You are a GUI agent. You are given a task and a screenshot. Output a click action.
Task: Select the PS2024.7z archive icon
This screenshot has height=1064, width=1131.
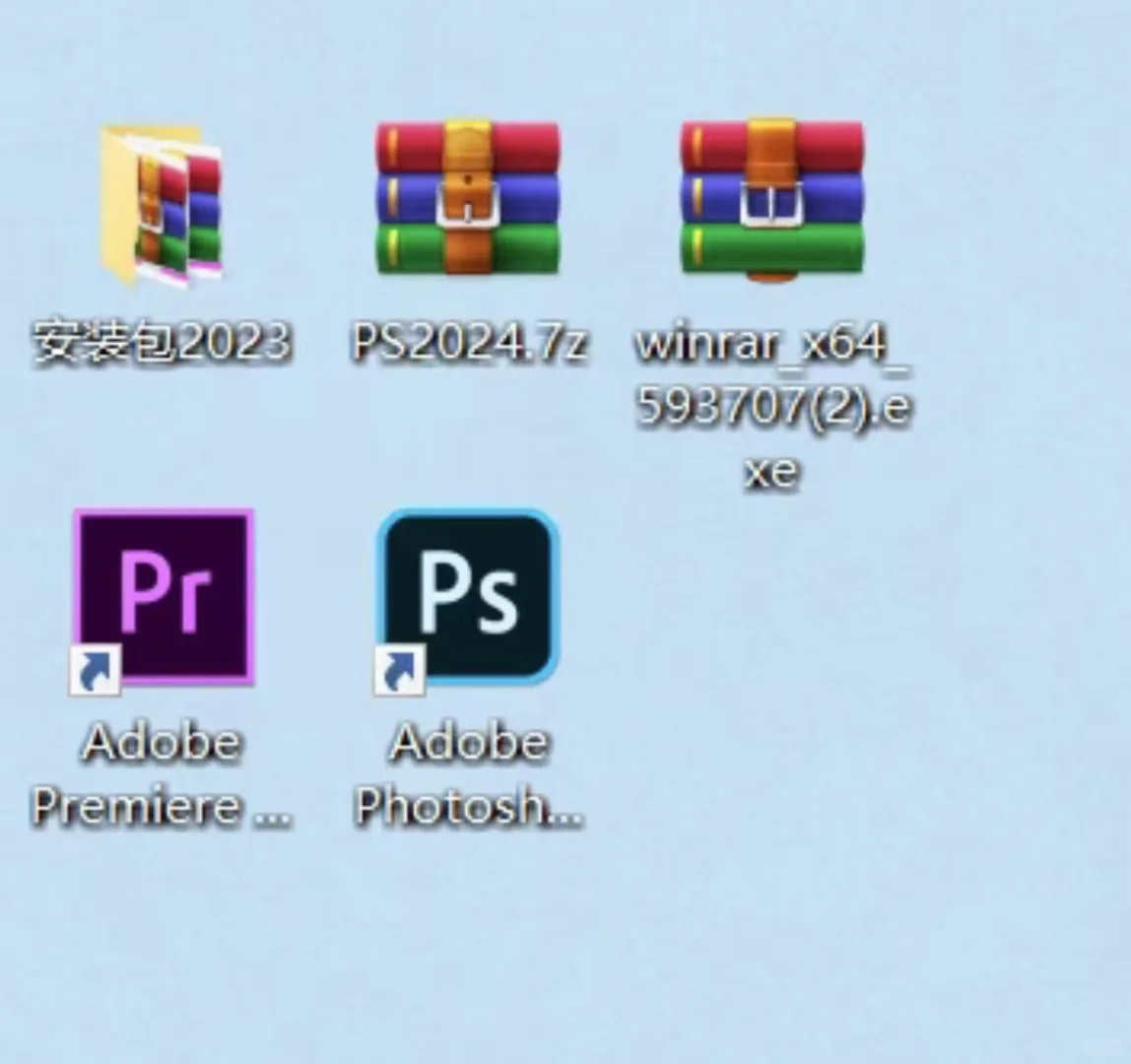click(x=467, y=198)
